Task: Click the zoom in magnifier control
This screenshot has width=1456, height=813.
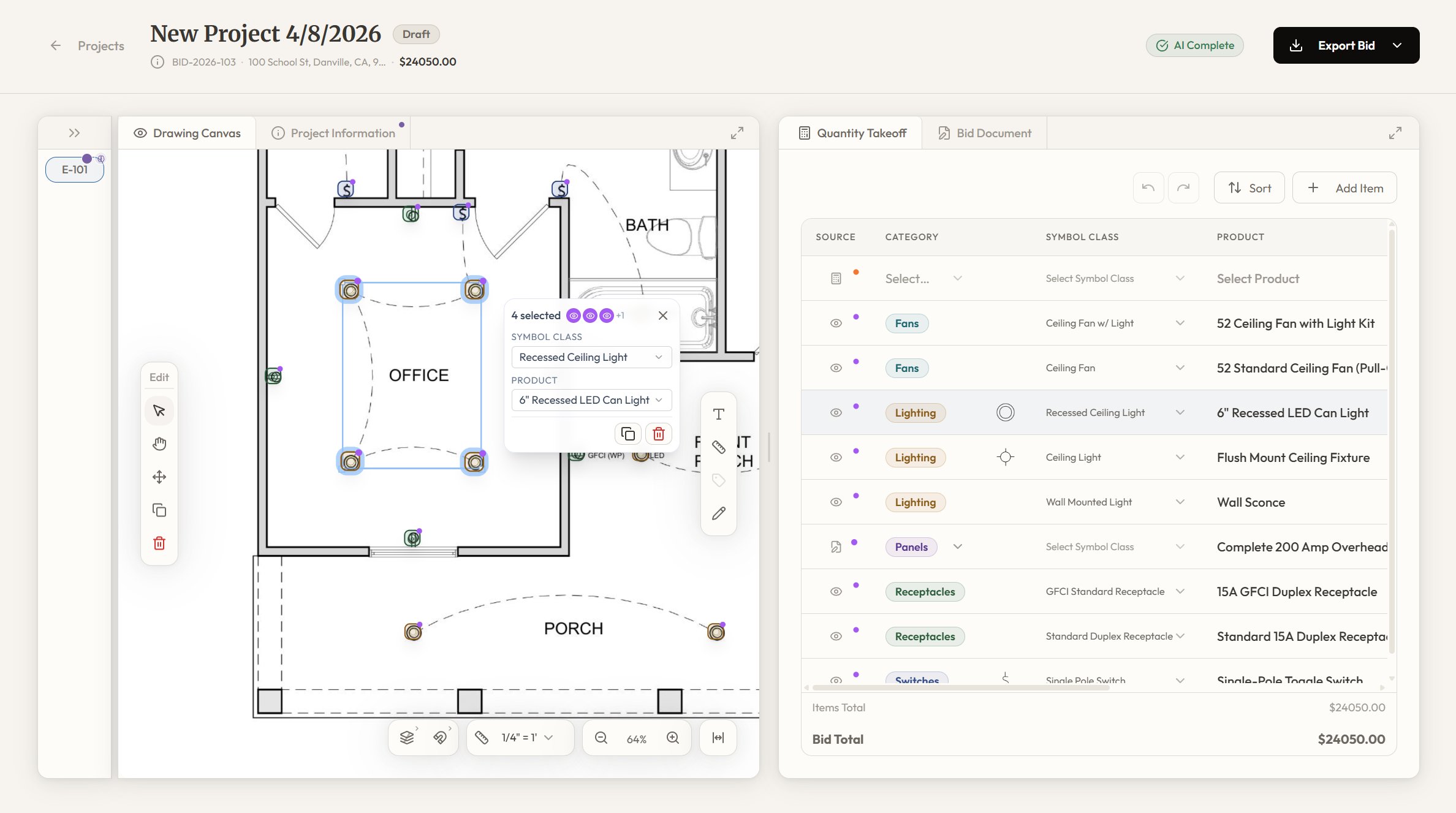Action: tap(672, 738)
